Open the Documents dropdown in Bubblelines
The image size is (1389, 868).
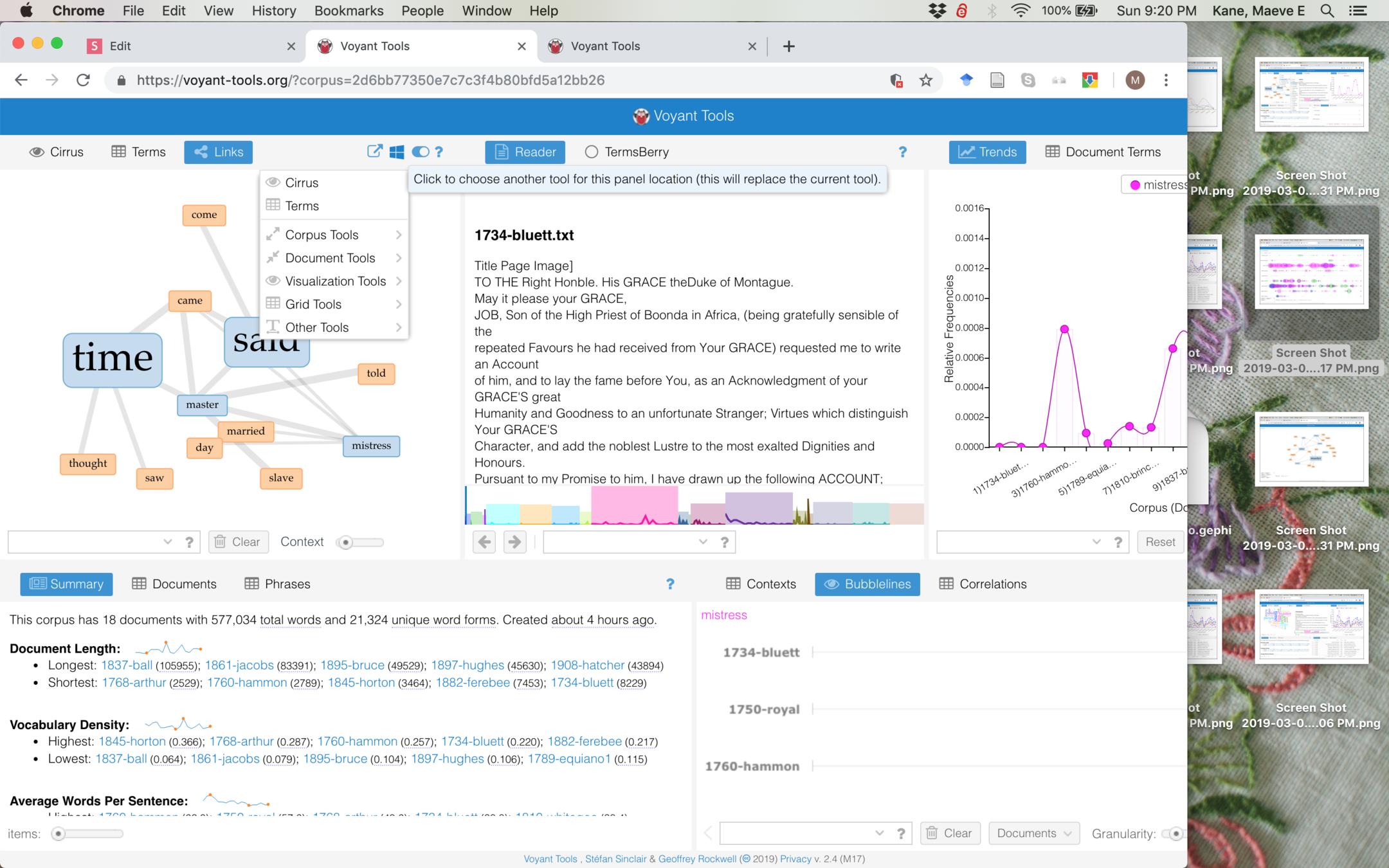1033,833
